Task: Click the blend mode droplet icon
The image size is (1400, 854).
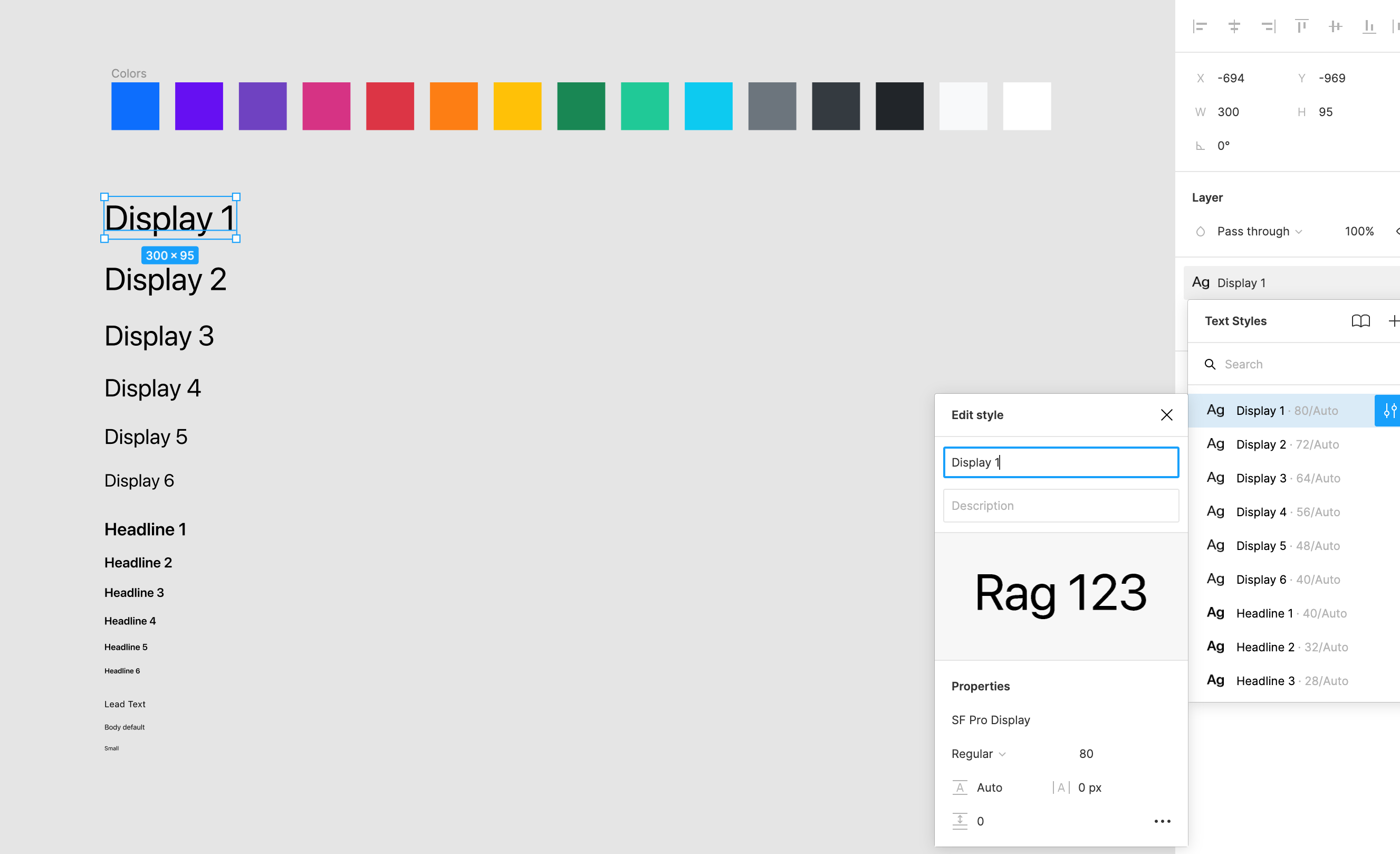Action: coord(1201,231)
